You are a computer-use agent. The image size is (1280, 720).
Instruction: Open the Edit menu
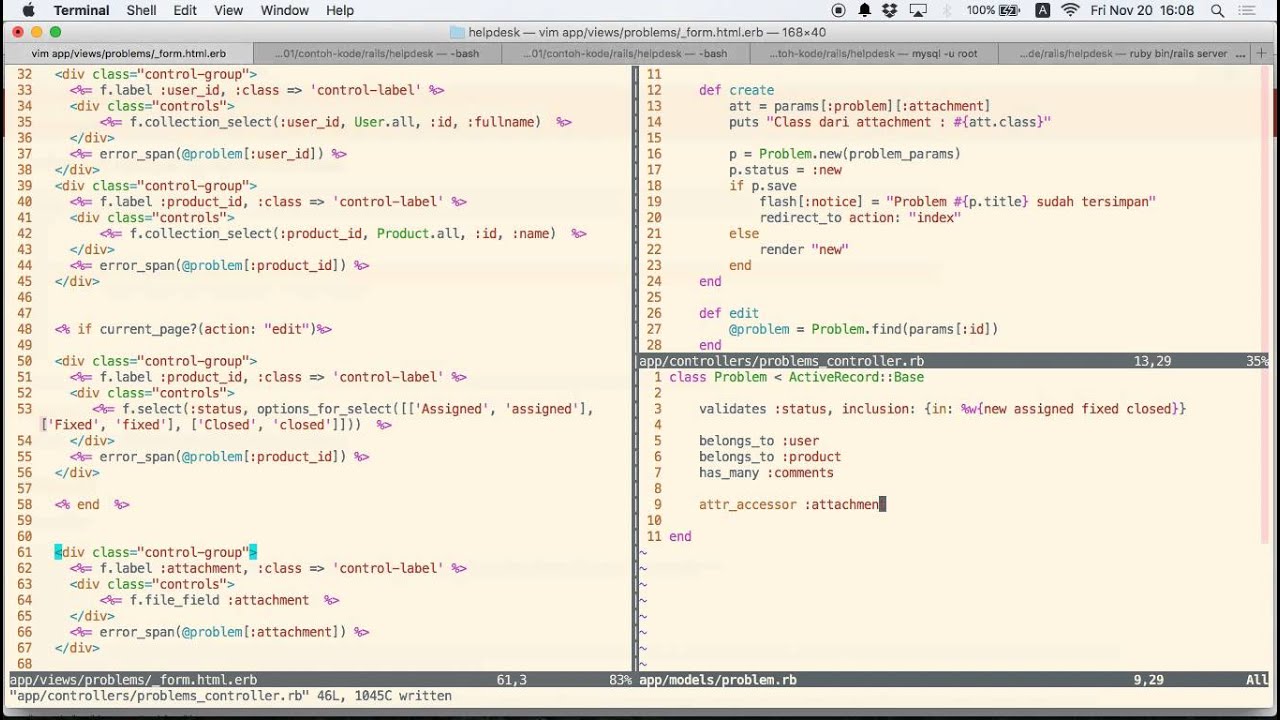[185, 10]
